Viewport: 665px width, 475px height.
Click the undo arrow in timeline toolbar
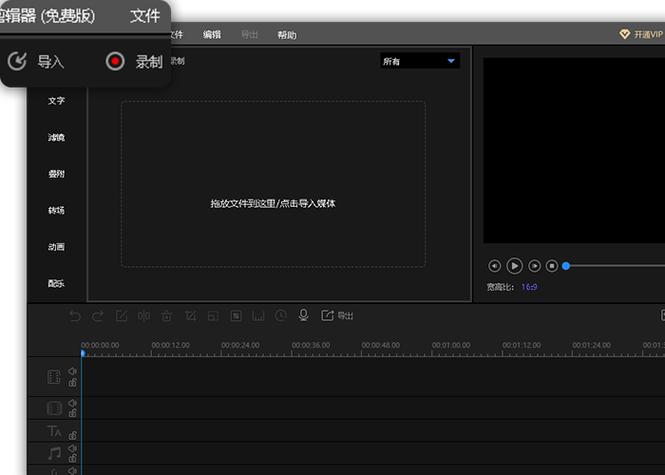(x=75, y=316)
